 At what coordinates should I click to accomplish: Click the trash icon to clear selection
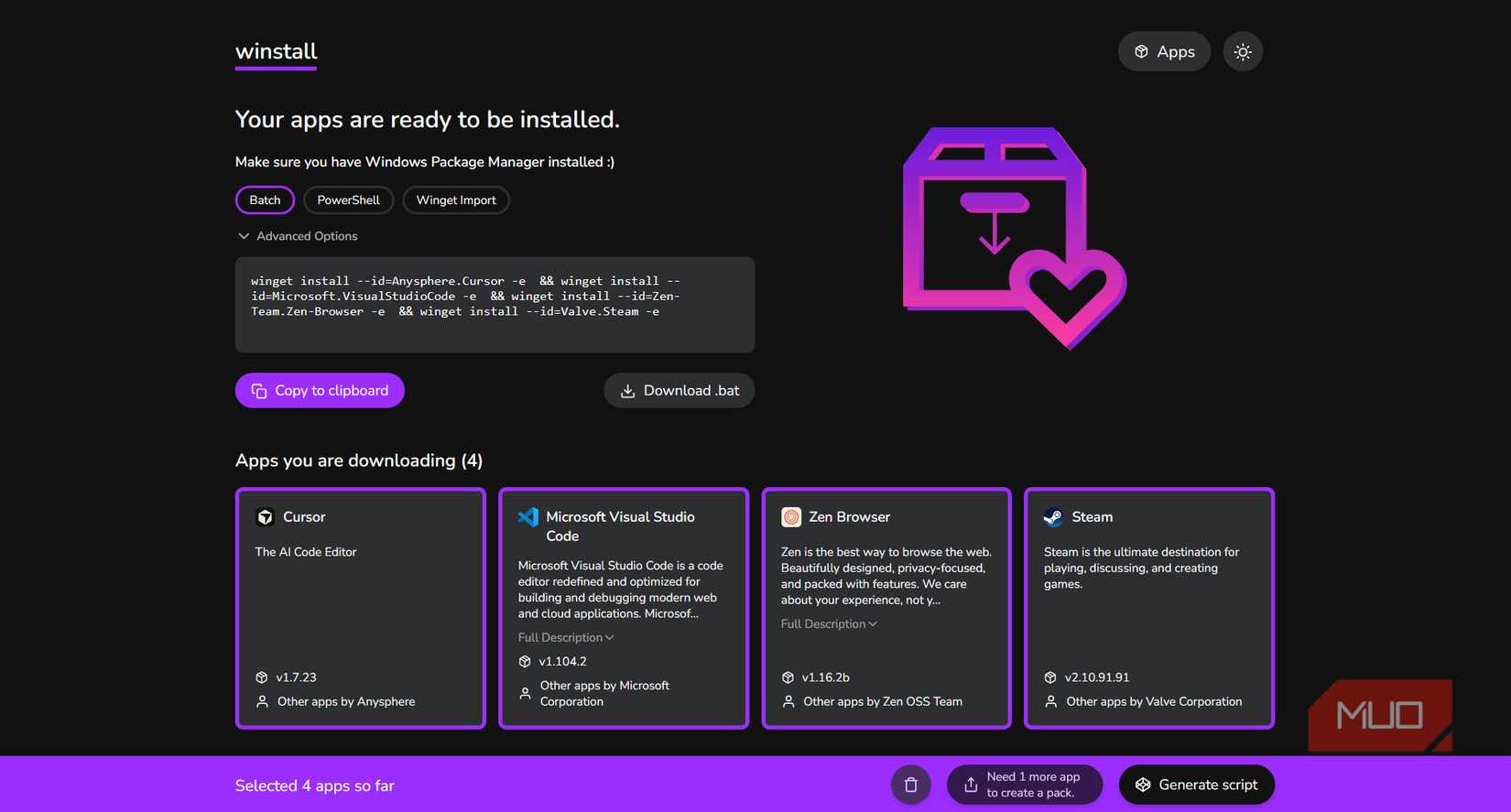910,785
